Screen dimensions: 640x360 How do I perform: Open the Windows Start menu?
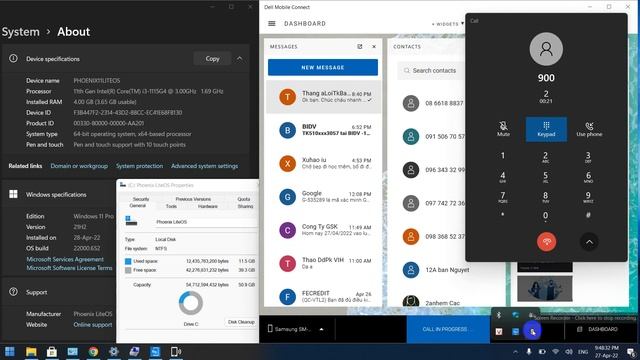coord(10,351)
